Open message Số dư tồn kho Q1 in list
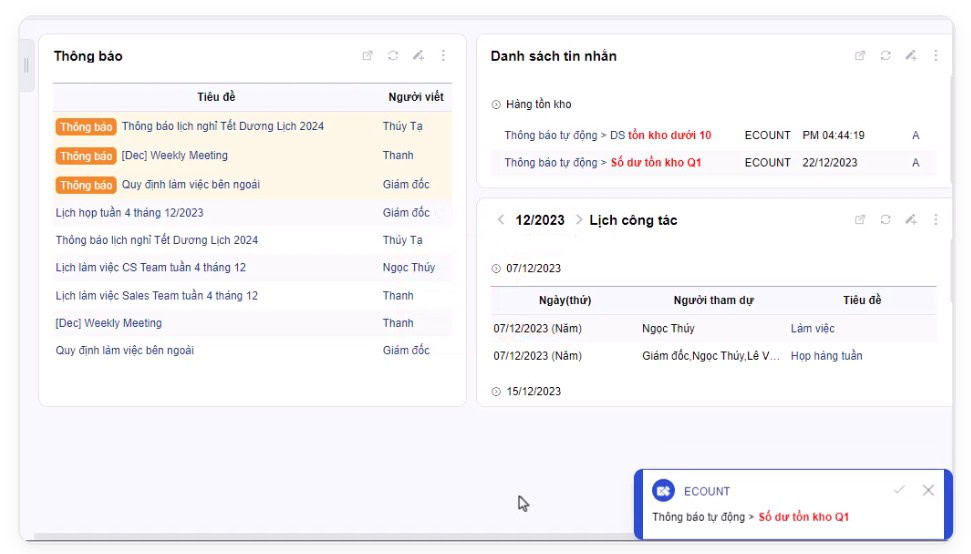 coord(603,163)
